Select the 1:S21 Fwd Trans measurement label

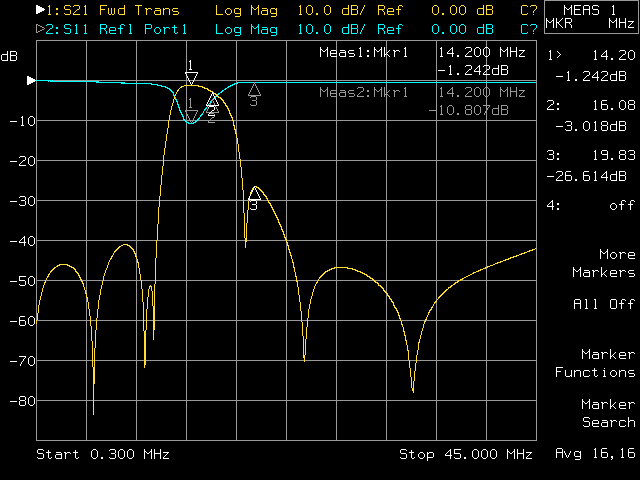[113, 10]
